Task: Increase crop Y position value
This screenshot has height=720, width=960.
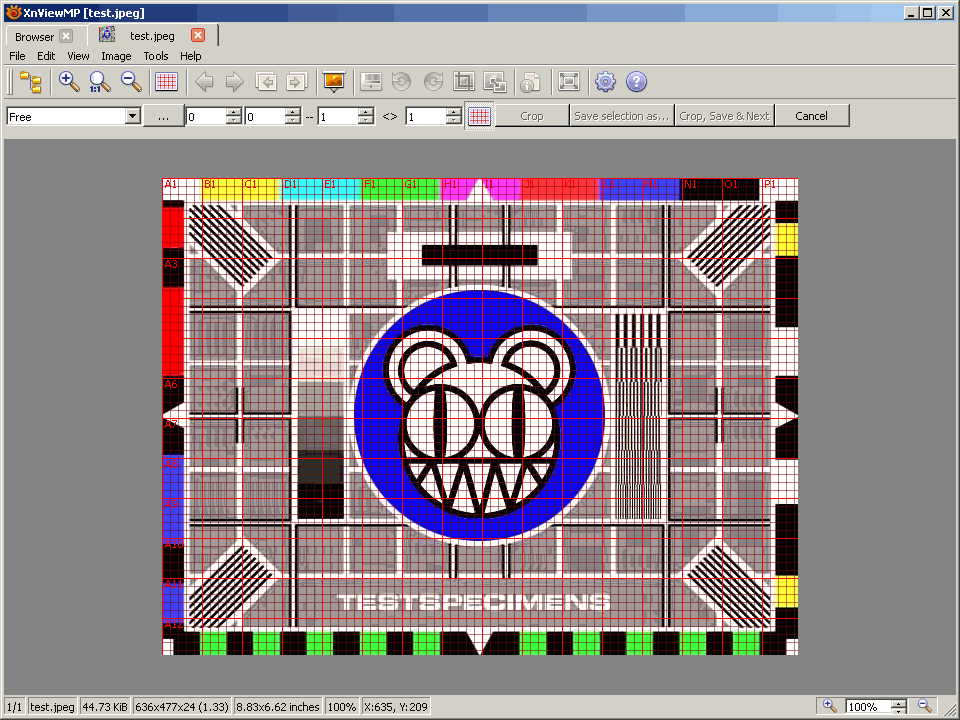Action: pos(293,112)
